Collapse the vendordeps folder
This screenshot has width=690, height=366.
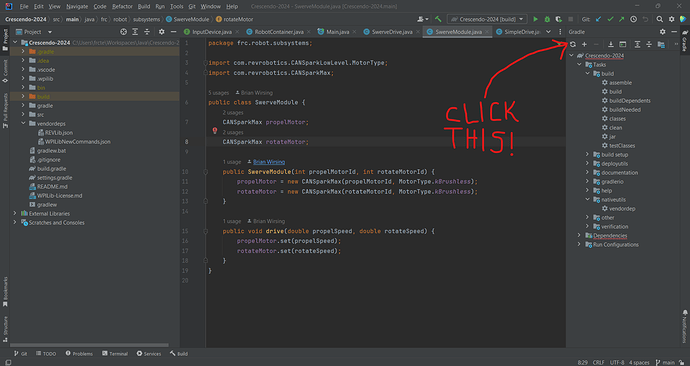(23, 123)
